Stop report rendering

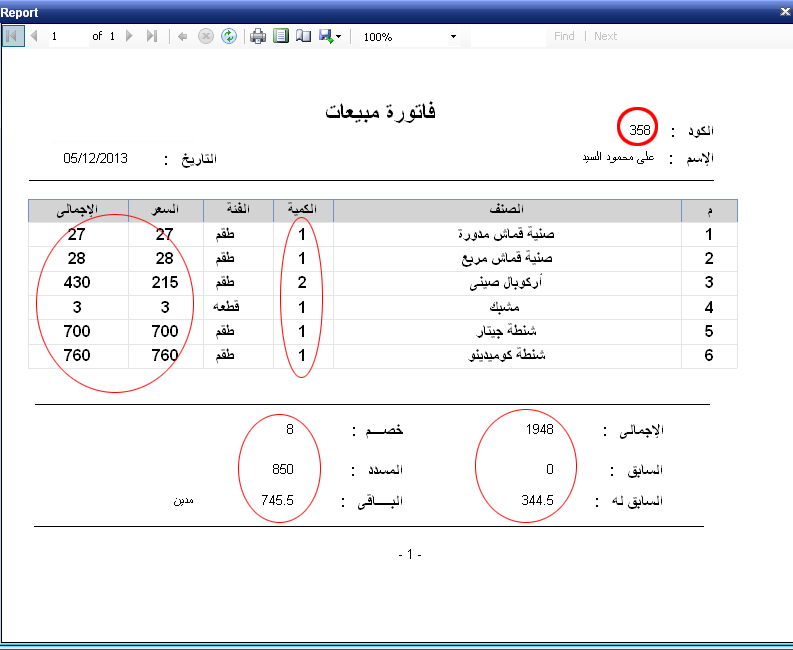click(x=206, y=36)
